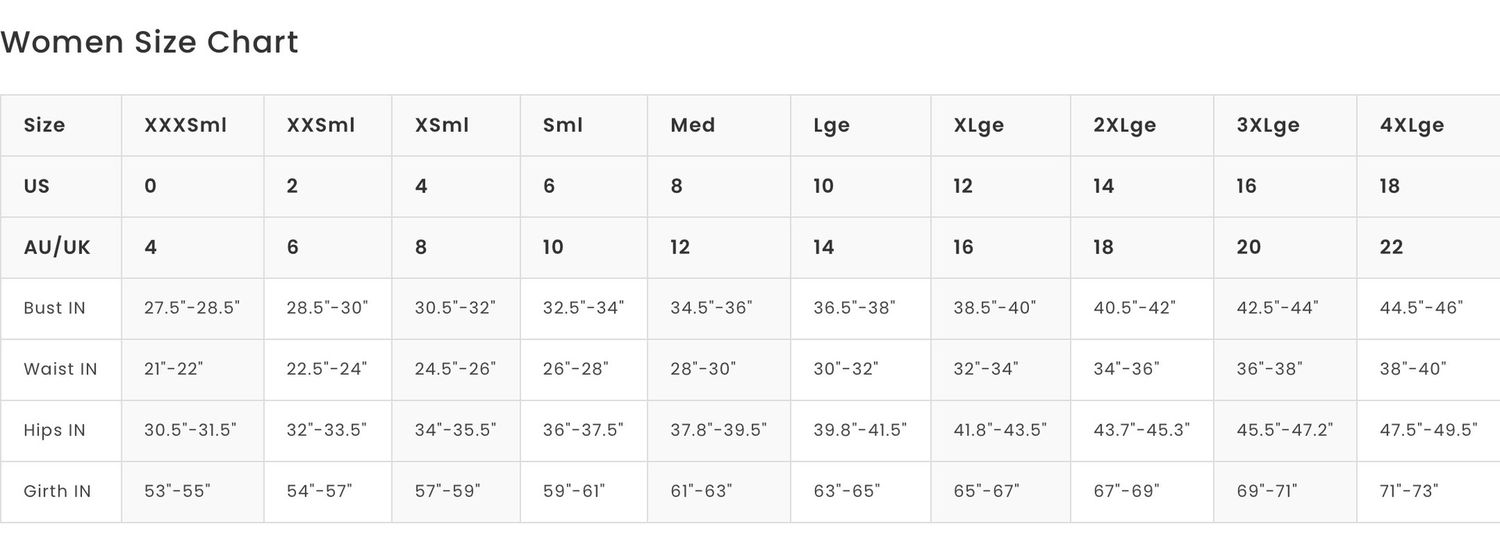Click the Waist IN row label
This screenshot has height=555, width=1500.
[61, 369]
